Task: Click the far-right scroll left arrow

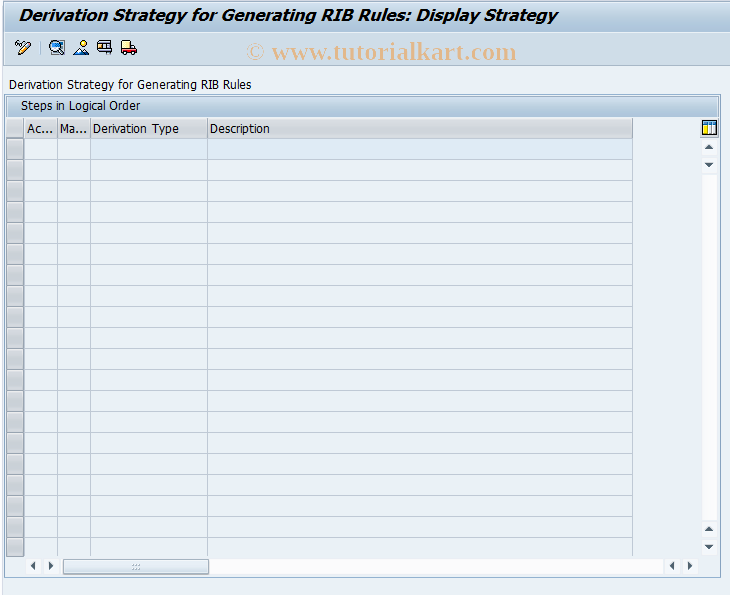Action: click(x=672, y=566)
